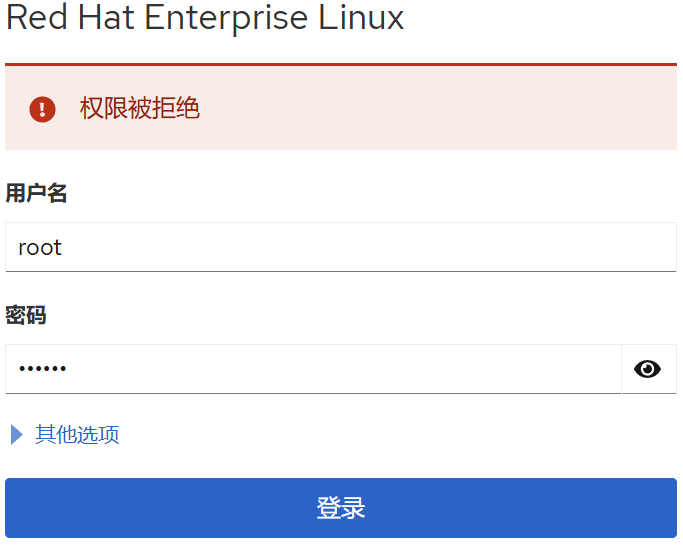Click the red top border of the alert
This screenshot has width=683, height=545.
[340, 64]
